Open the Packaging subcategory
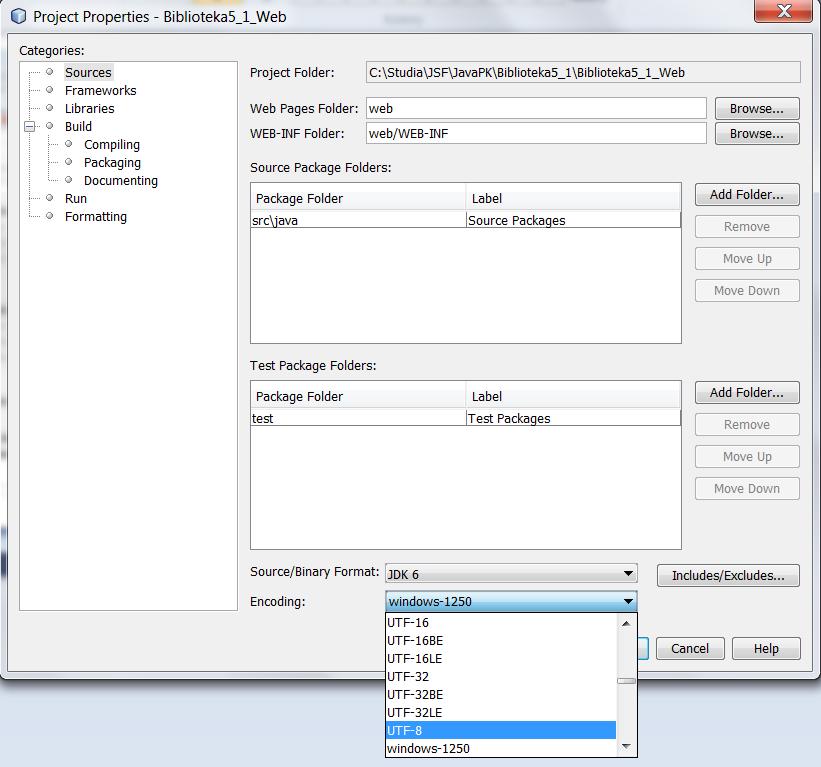The height and width of the screenshot is (767, 821). 112,163
